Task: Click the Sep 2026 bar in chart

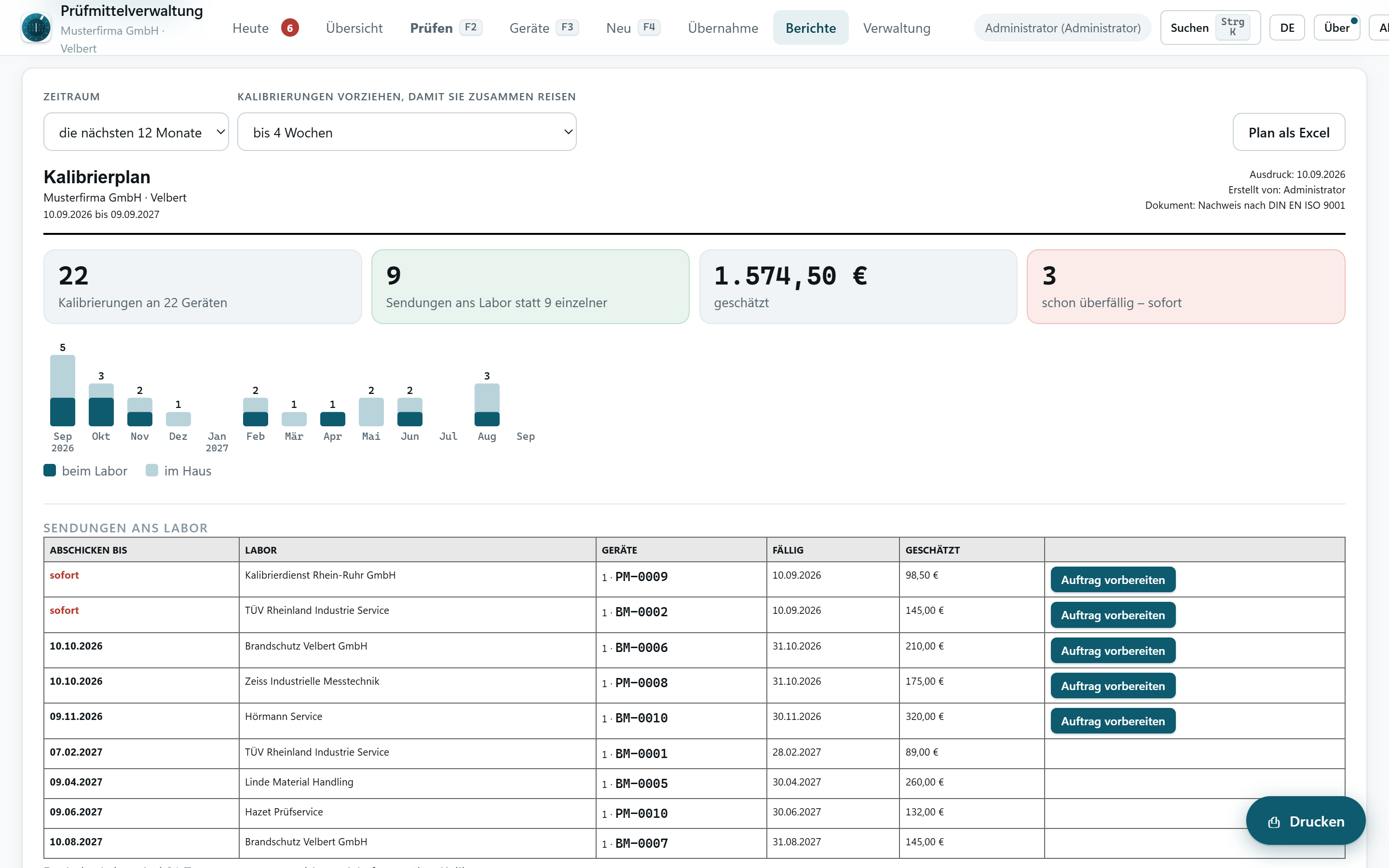Action: [63, 391]
